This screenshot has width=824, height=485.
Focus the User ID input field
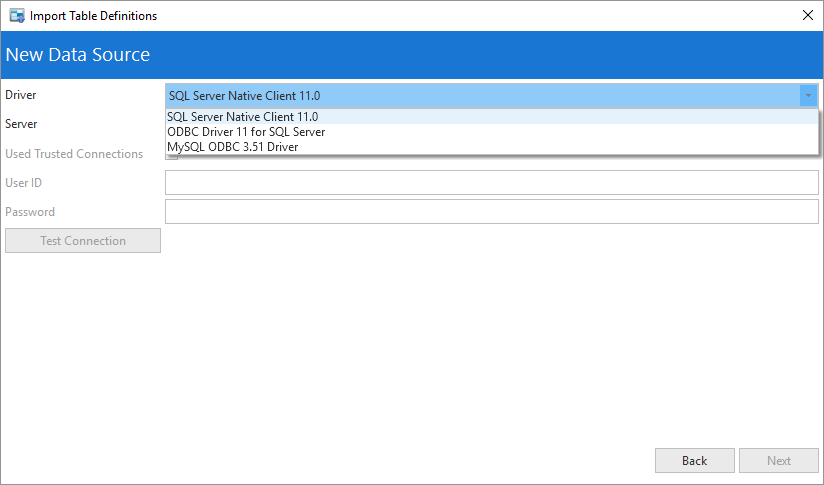pyautogui.click(x=492, y=183)
